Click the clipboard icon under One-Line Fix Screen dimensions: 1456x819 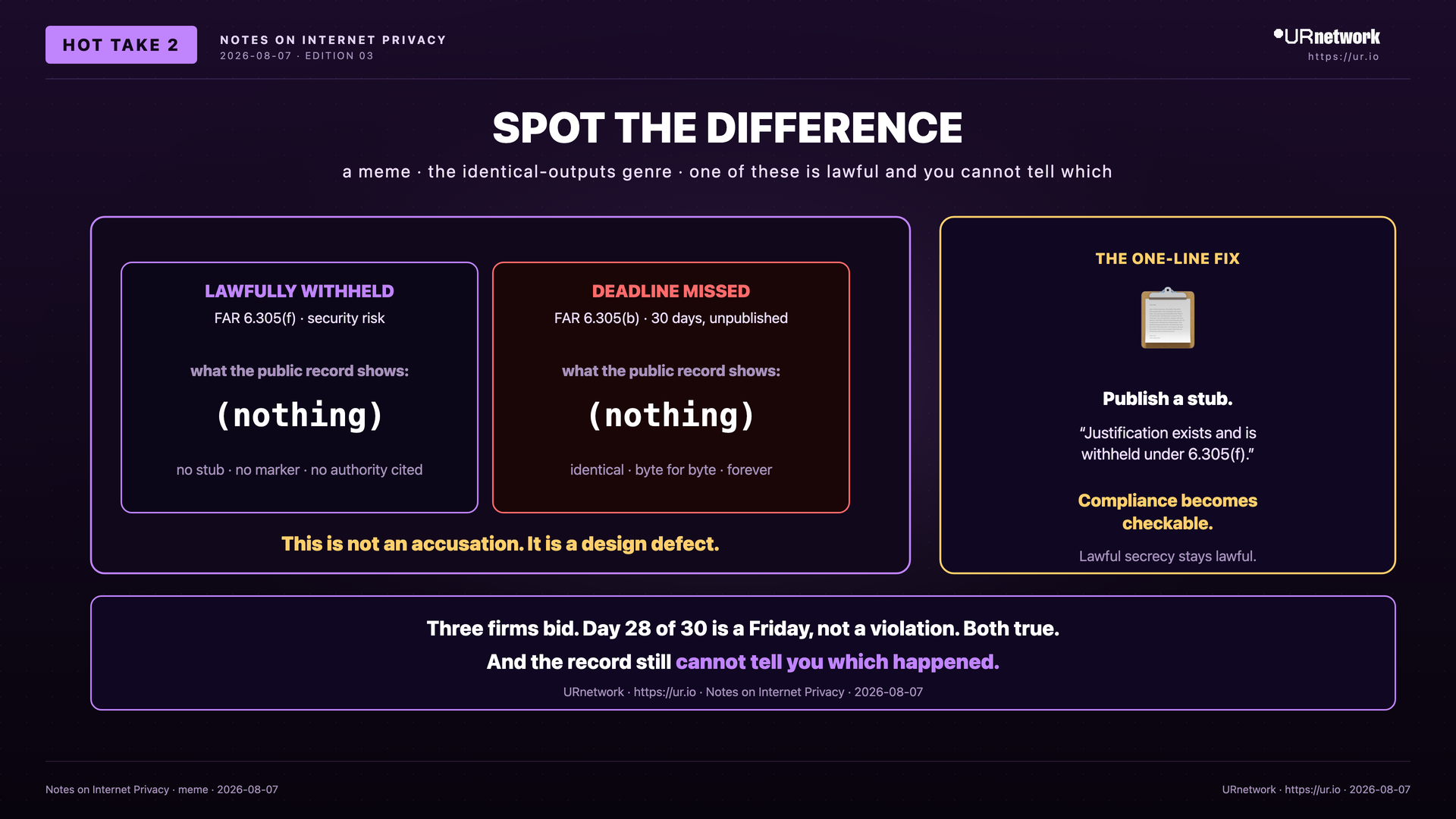(x=1168, y=318)
